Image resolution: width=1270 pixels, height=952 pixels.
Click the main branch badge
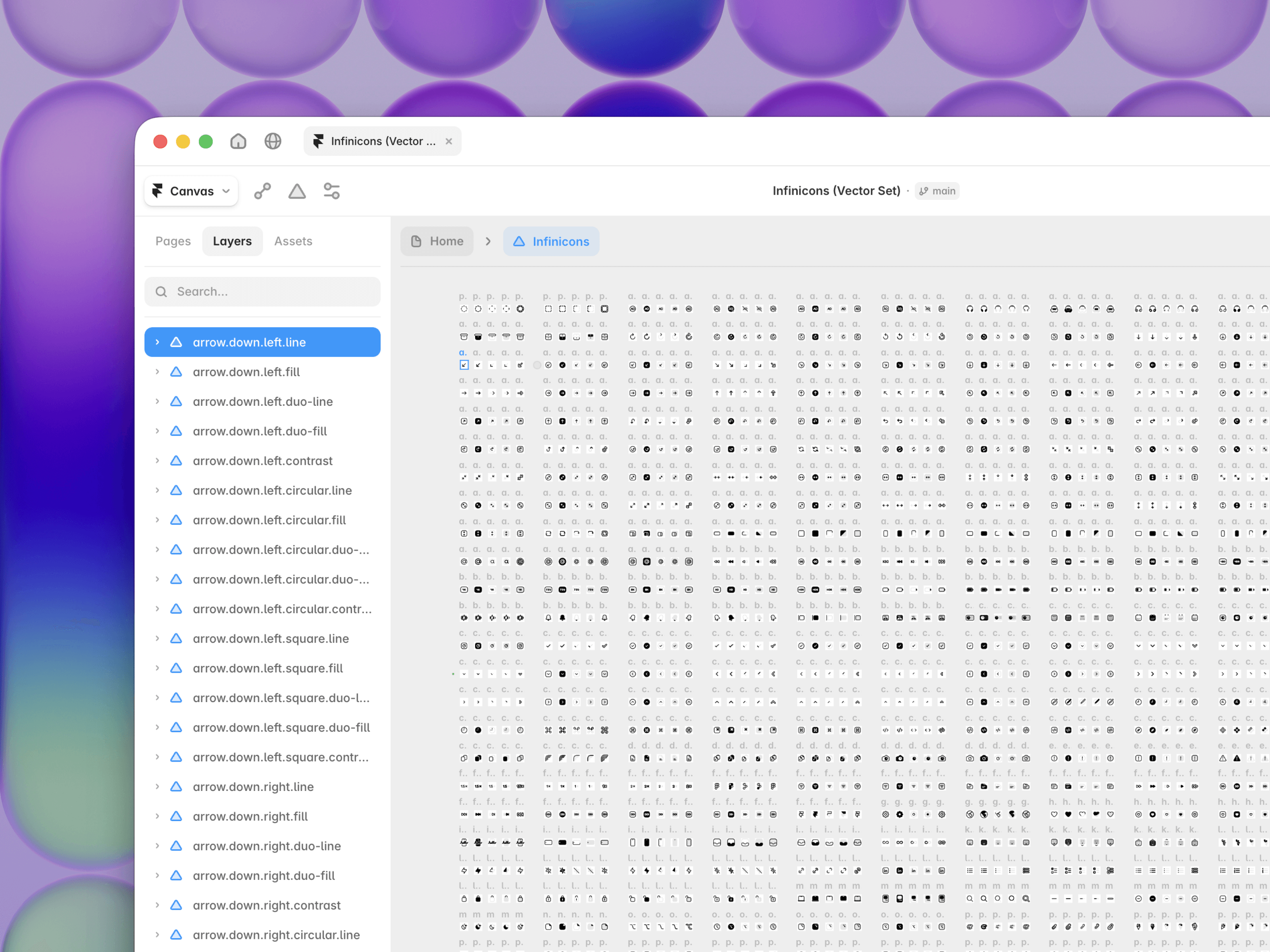pos(937,191)
